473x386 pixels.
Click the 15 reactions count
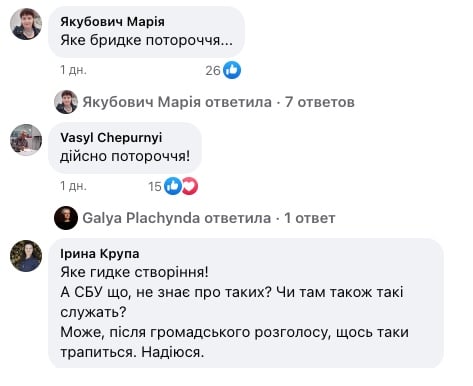(155, 186)
